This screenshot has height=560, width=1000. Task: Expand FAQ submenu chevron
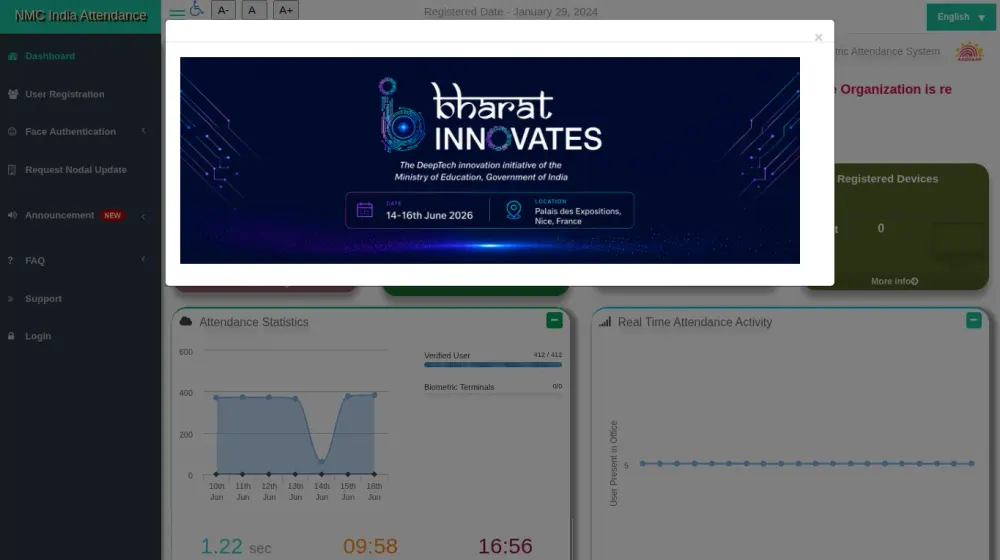[143, 259]
